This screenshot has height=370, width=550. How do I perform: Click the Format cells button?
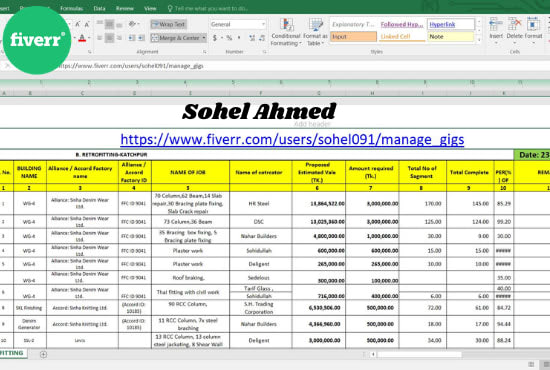point(533,31)
